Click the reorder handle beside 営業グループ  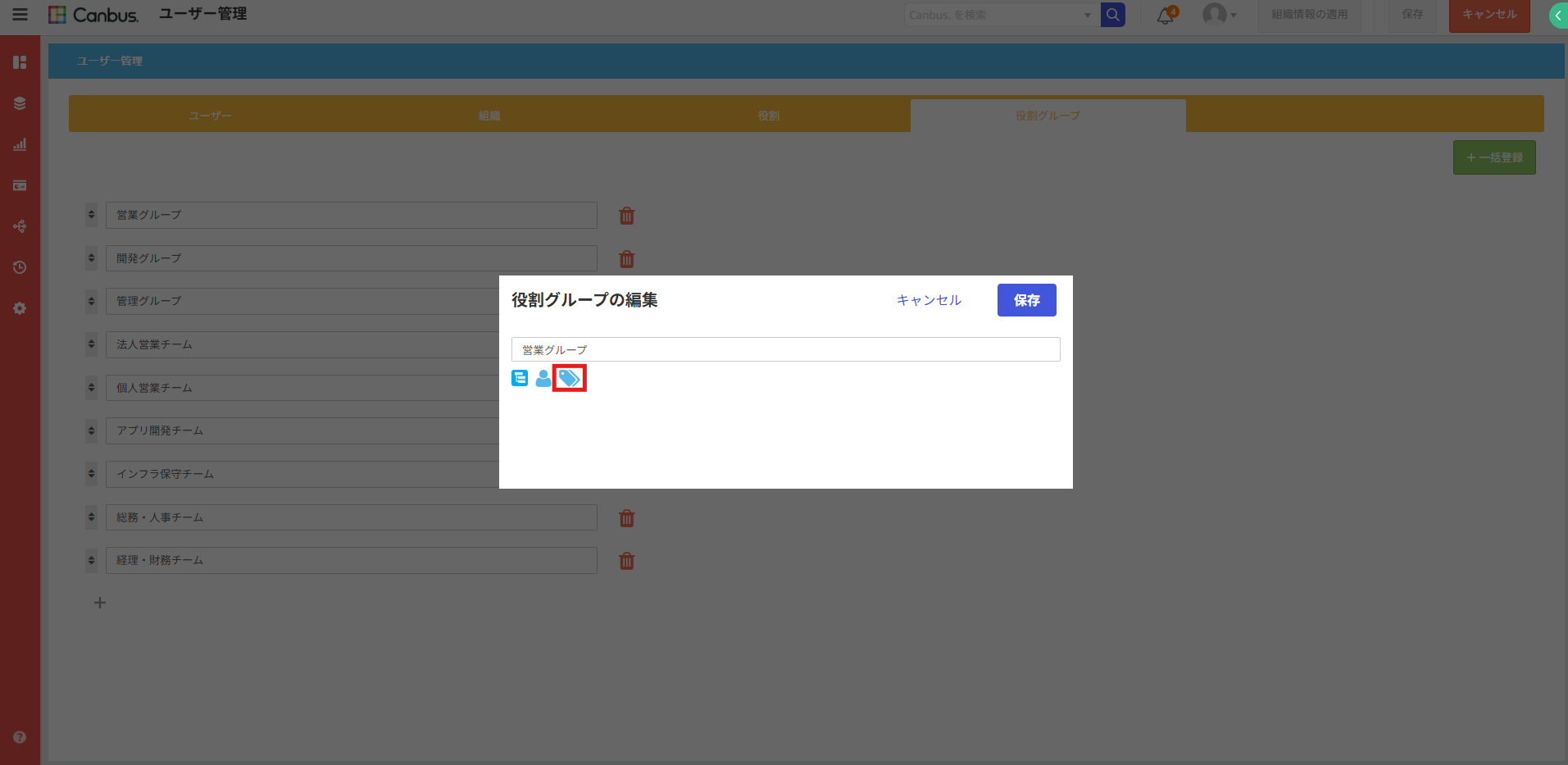pyautogui.click(x=91, y=215)
